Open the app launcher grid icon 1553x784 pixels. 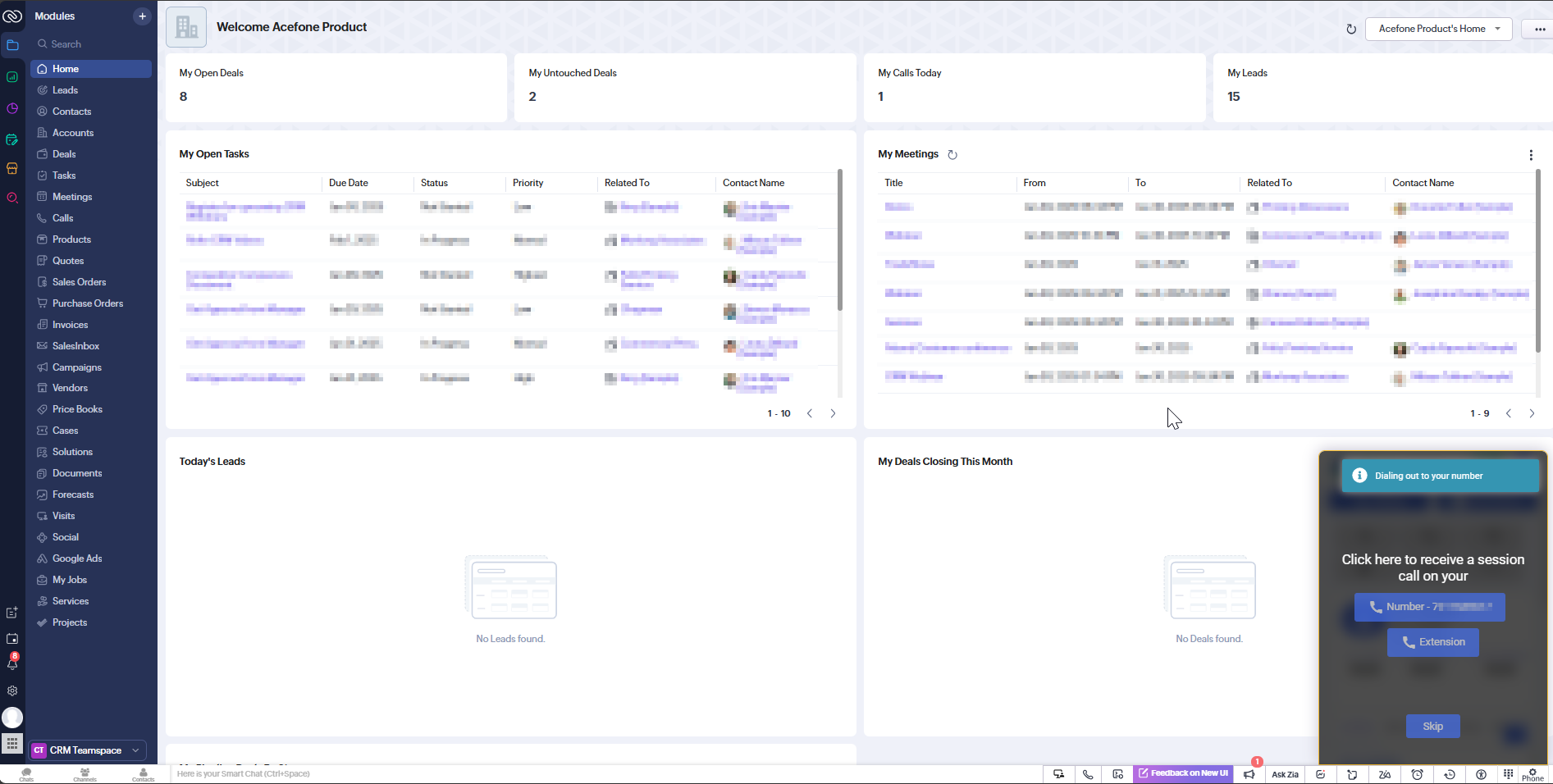(x=12, y=744)
